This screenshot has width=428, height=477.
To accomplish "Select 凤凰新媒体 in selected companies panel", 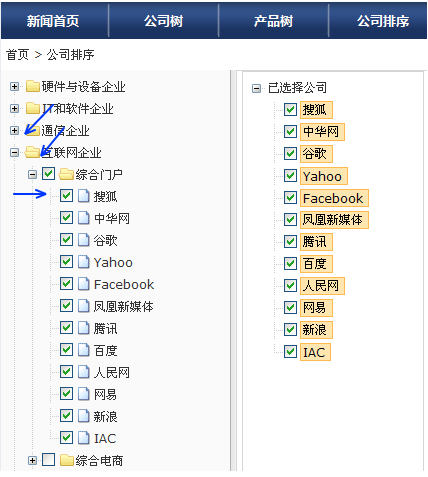I will click(334, 220).
